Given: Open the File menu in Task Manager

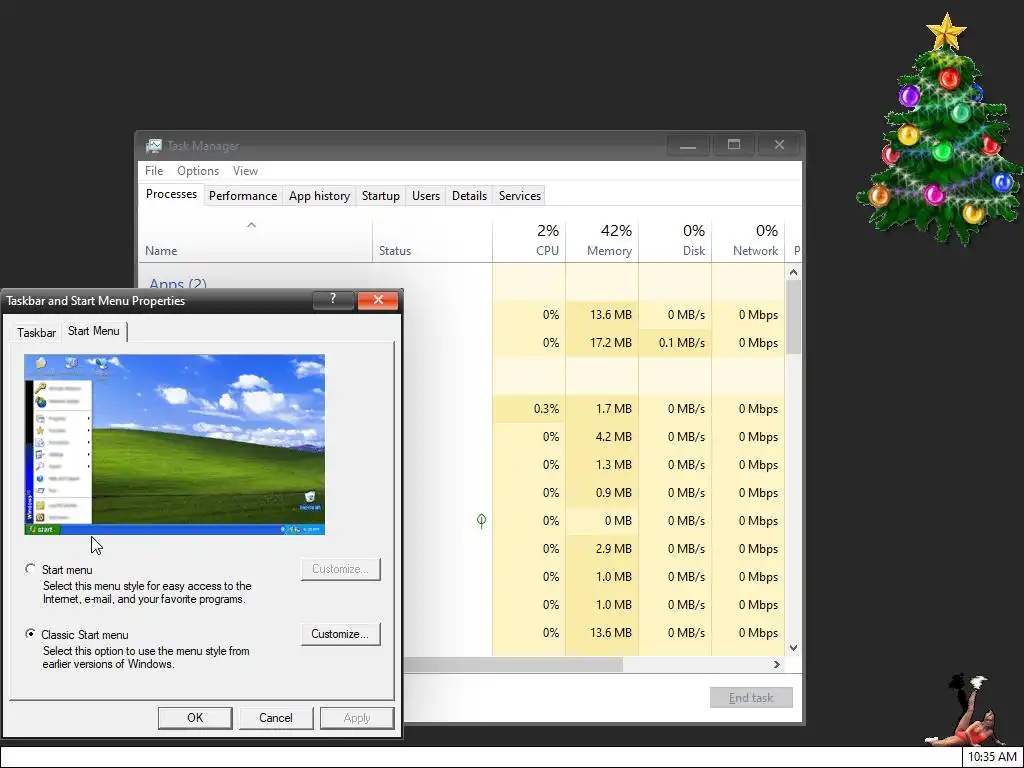Looking at the screenshot, I should pyautogui.click(x=154, y=170).
